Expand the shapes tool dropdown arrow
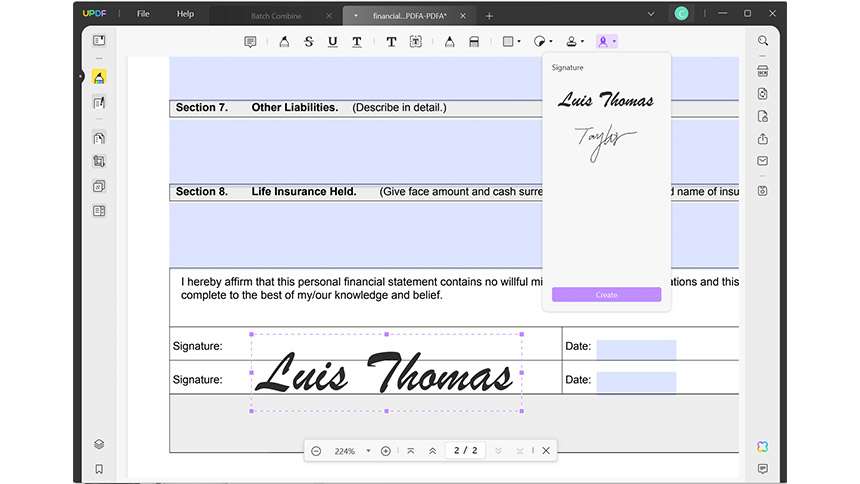The height and width of the screenshot is (484, 860). click(519, 42)
